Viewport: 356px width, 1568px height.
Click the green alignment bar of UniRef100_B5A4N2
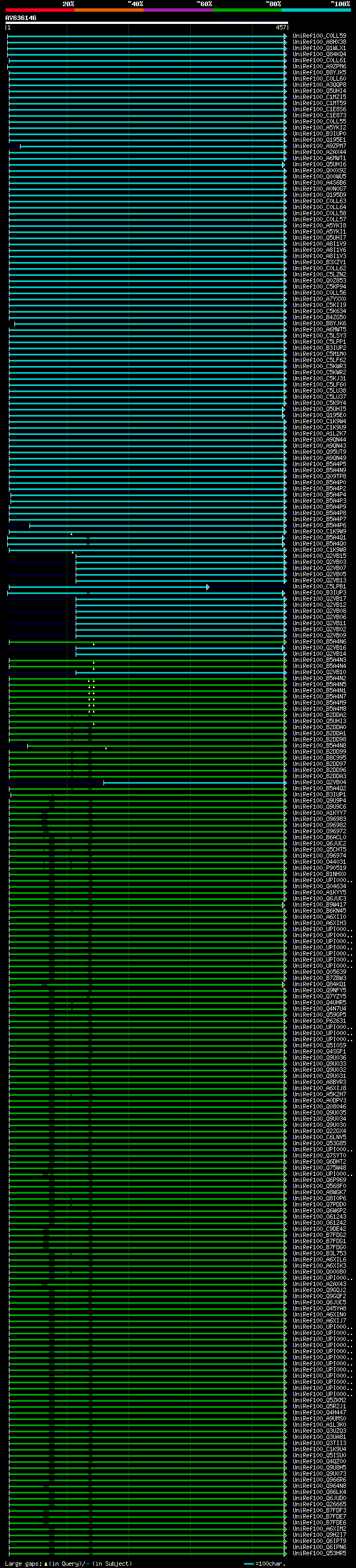(147, 678)
